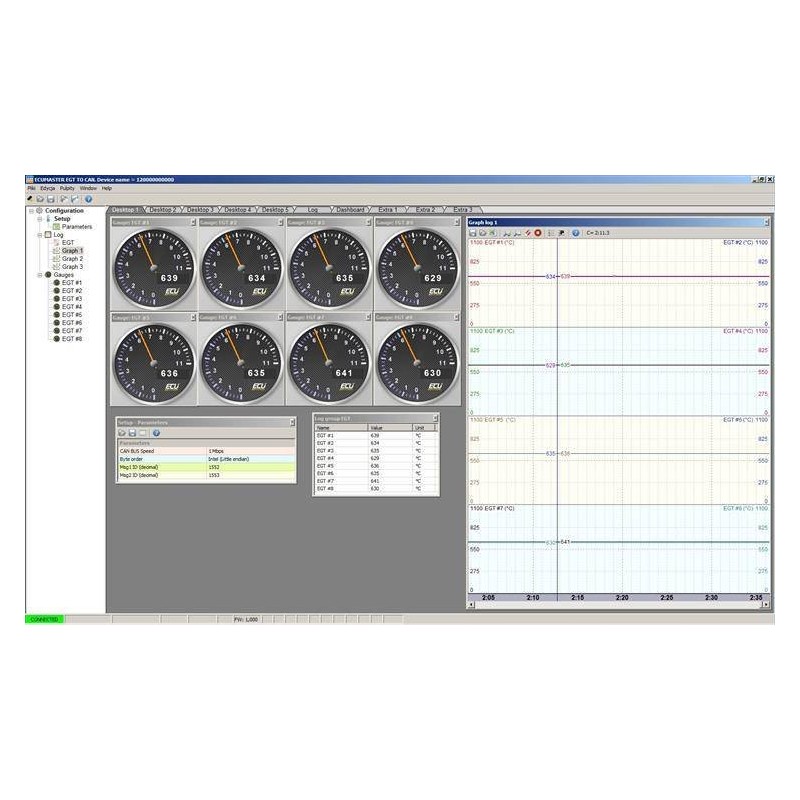Select the CAN BUS Speed parameter value
The image size is (800, 800).
click(x=250, y=451)
